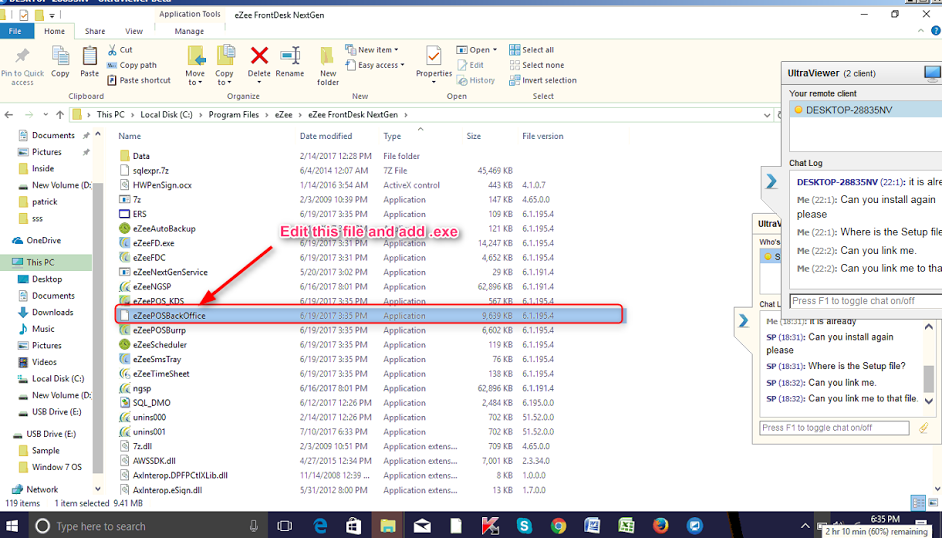942x538 pixels.
Task: Select the eZeeScheduler file
Action: pos(160,345)
